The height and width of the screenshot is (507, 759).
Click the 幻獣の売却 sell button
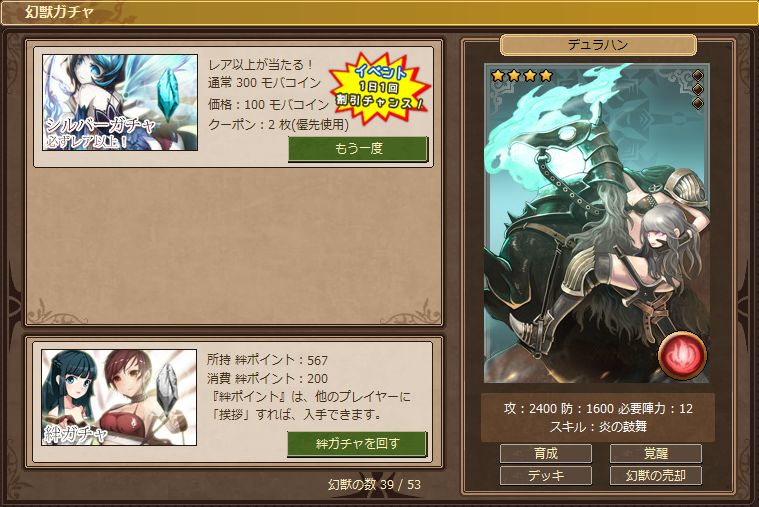click(655, 476)
